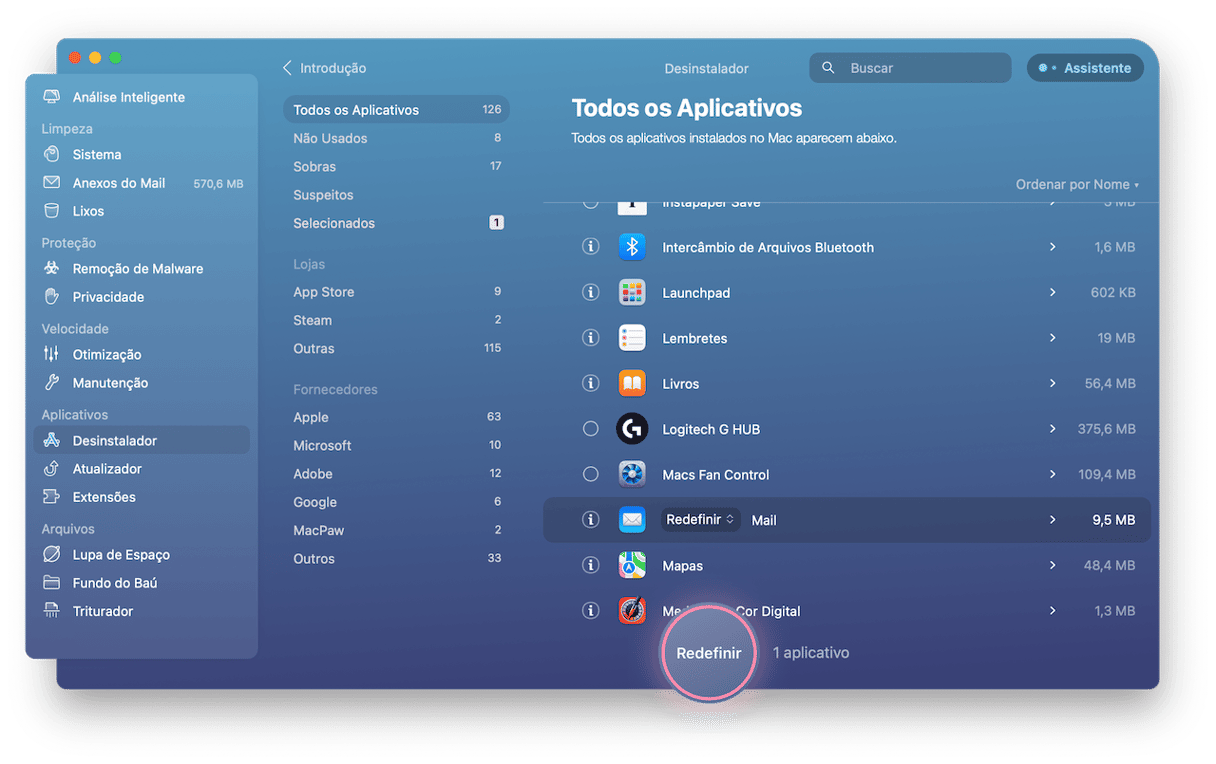Open the Otimização sliders icon
The height and width of the screenshot is (764, 1216).
pos(52,355)
